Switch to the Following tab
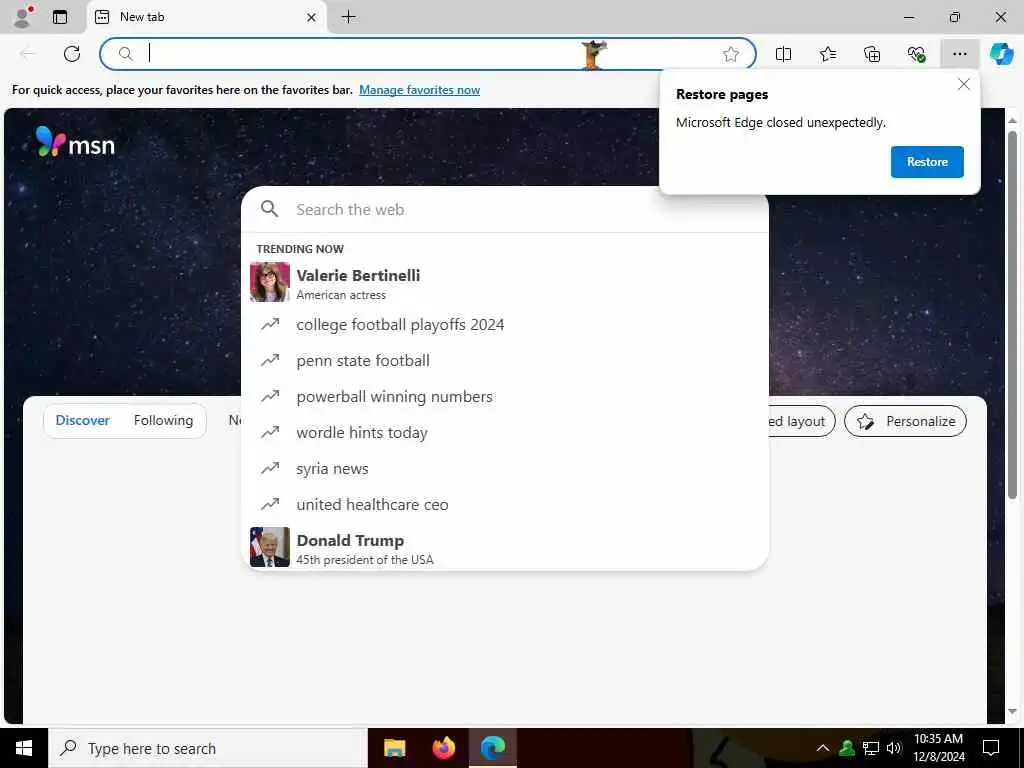The height and width of the screenshot is (768, 1024). [x=163, y=421]
